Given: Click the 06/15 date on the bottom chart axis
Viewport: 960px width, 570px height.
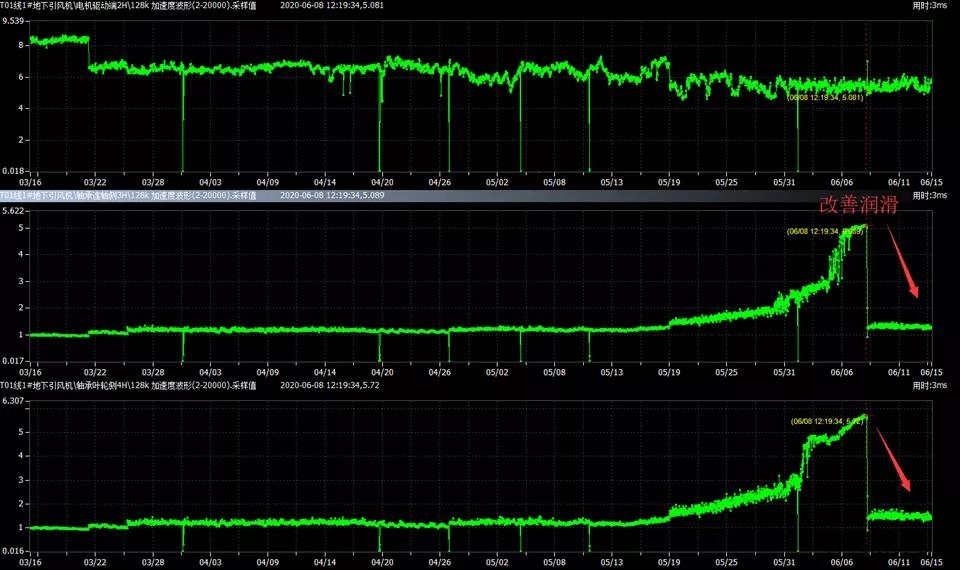Looking at the screenshot, I should [x=929, y=561].
